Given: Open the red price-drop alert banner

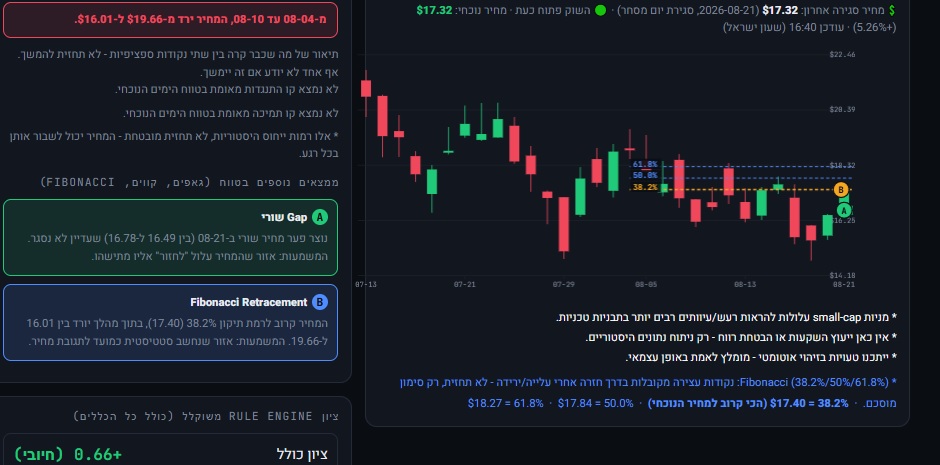Looking at the screenshot, I should click(x=170, y=19).
